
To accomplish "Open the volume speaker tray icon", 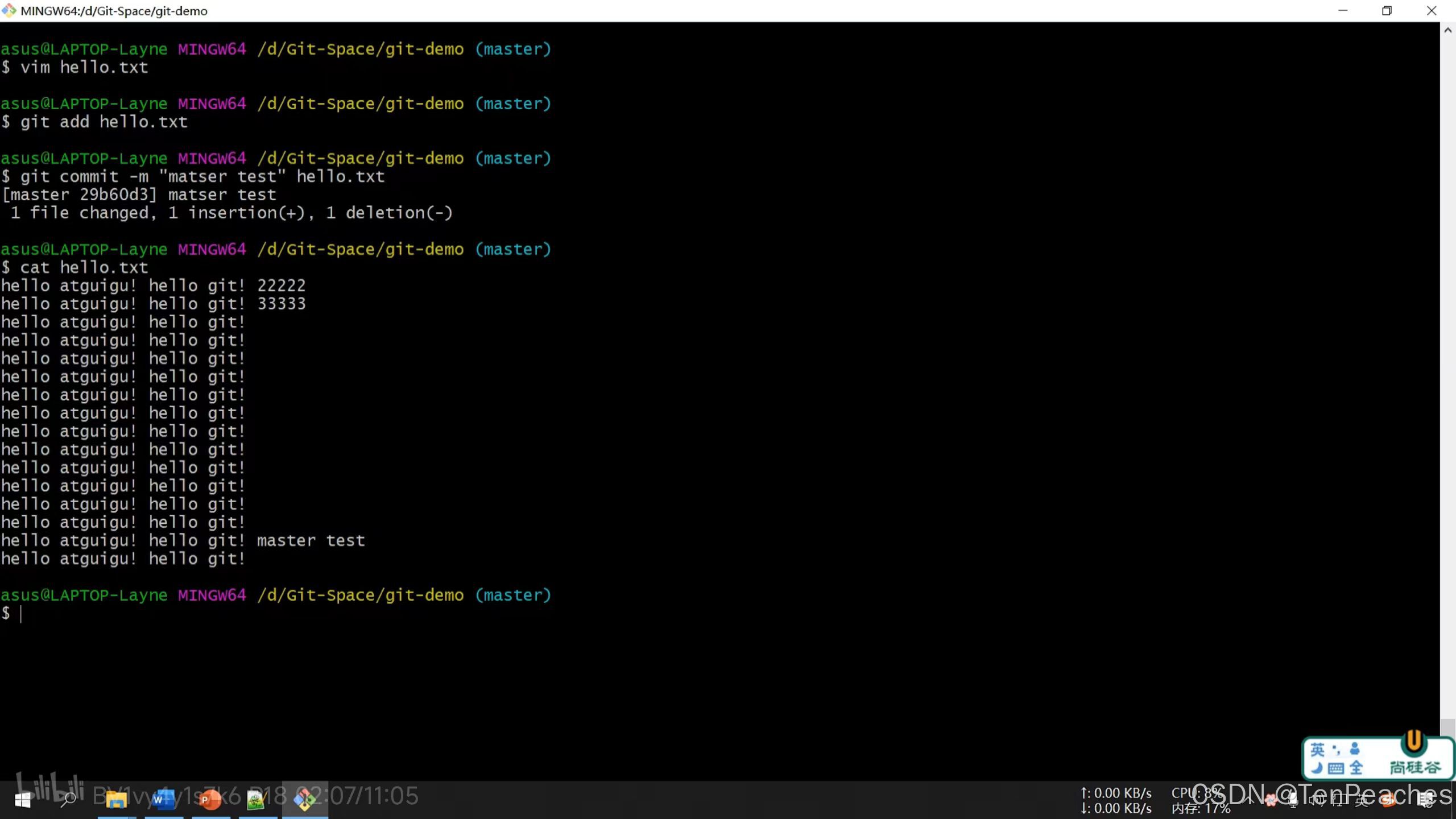I will tap(1316, 800).
